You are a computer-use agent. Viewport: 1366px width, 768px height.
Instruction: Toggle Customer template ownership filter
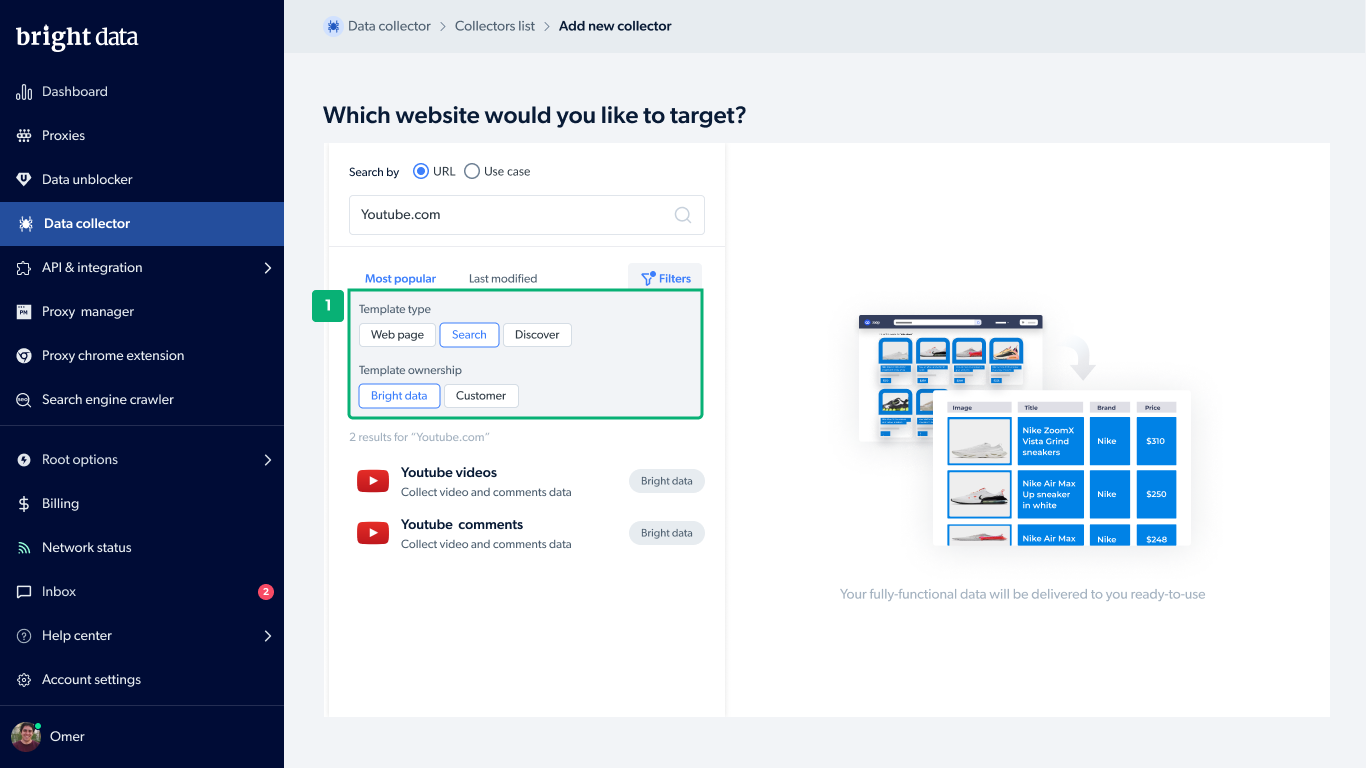(x=481, y=396)
